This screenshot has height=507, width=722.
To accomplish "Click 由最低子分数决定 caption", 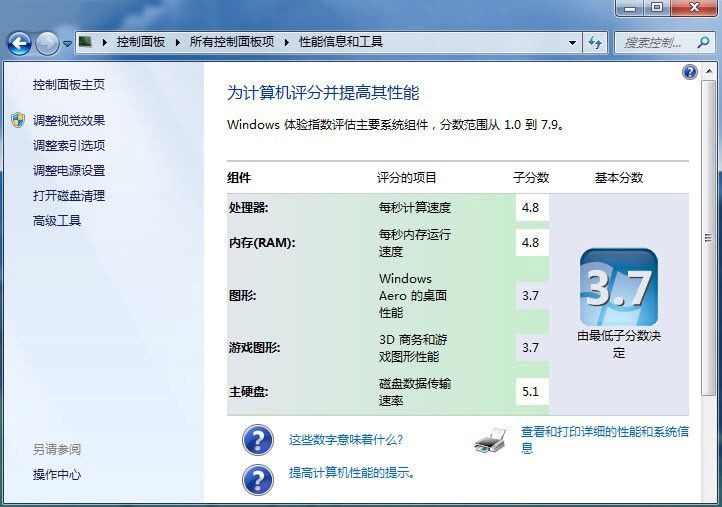I will click(x=619, y=344).
